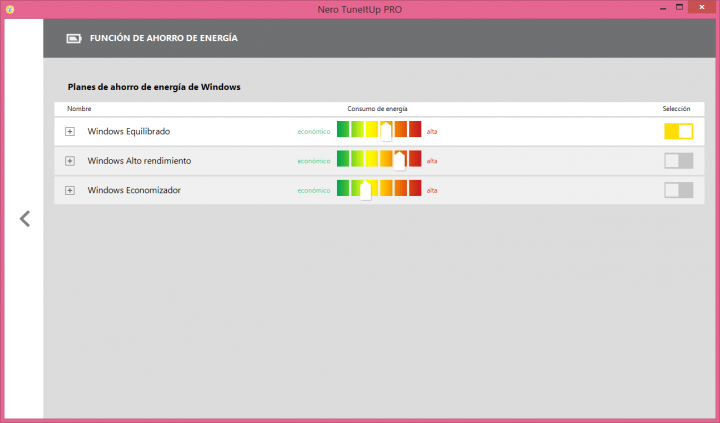Turn off the Windows Equilibrado toggle
The image size is (720, 423).
(678, 131)
